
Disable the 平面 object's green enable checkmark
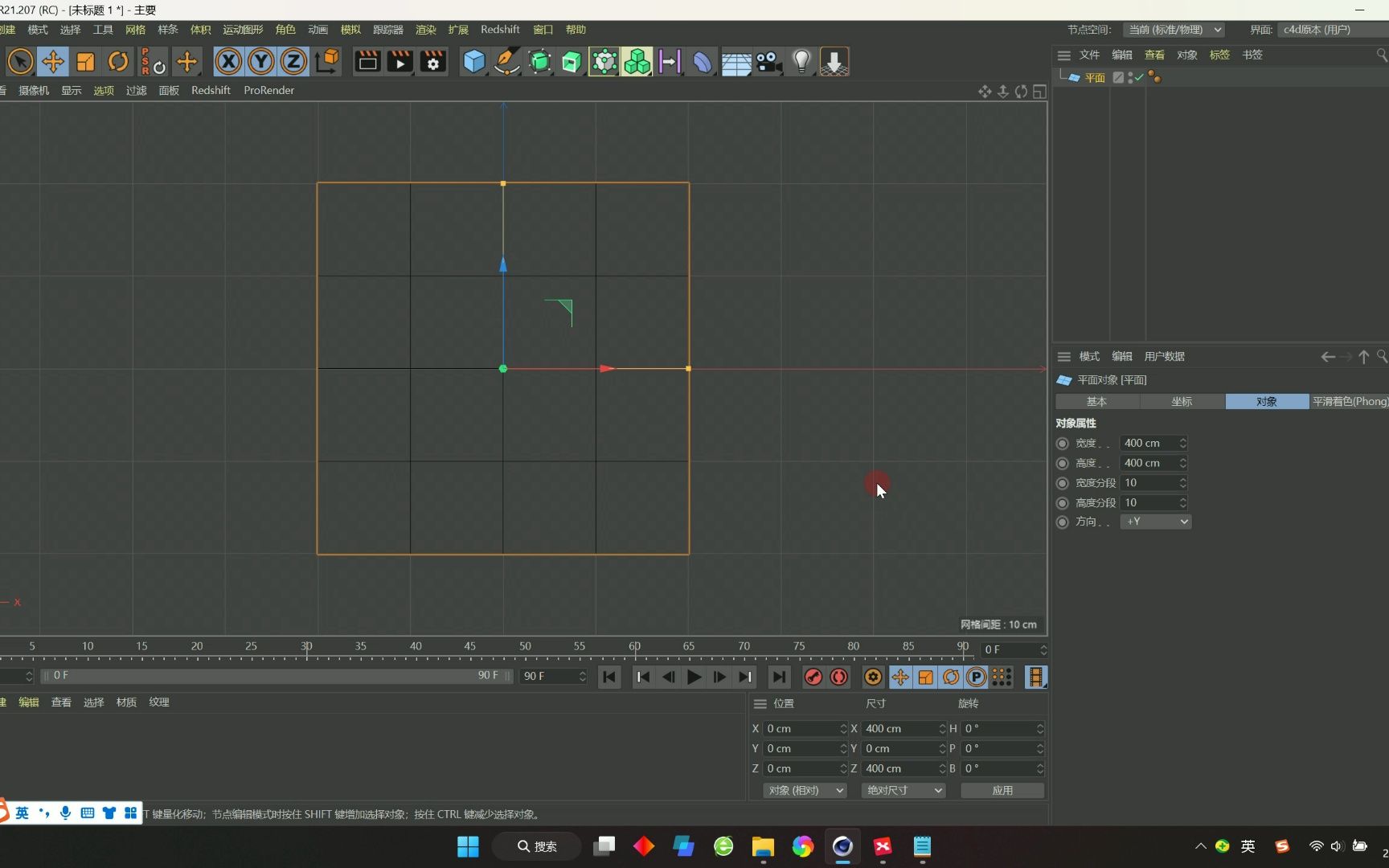[1139, 78]
